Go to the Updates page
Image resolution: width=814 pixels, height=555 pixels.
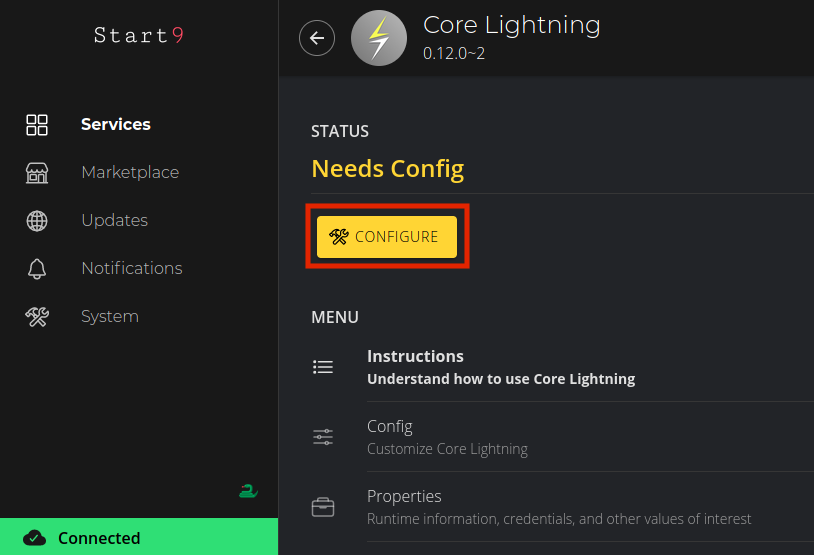click(x=114, y=221)
